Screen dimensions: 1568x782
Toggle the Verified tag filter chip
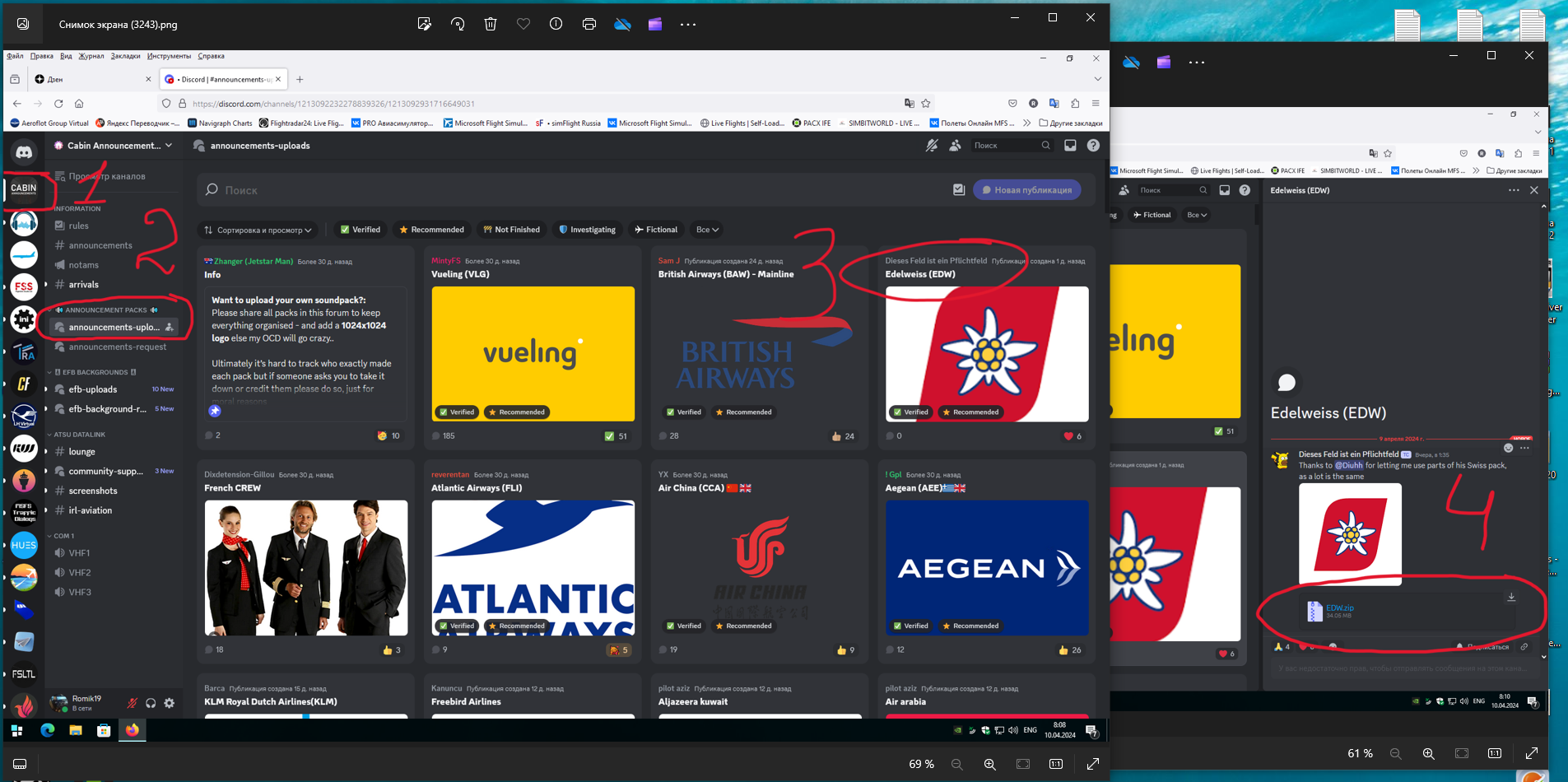(x=361, y=230)
